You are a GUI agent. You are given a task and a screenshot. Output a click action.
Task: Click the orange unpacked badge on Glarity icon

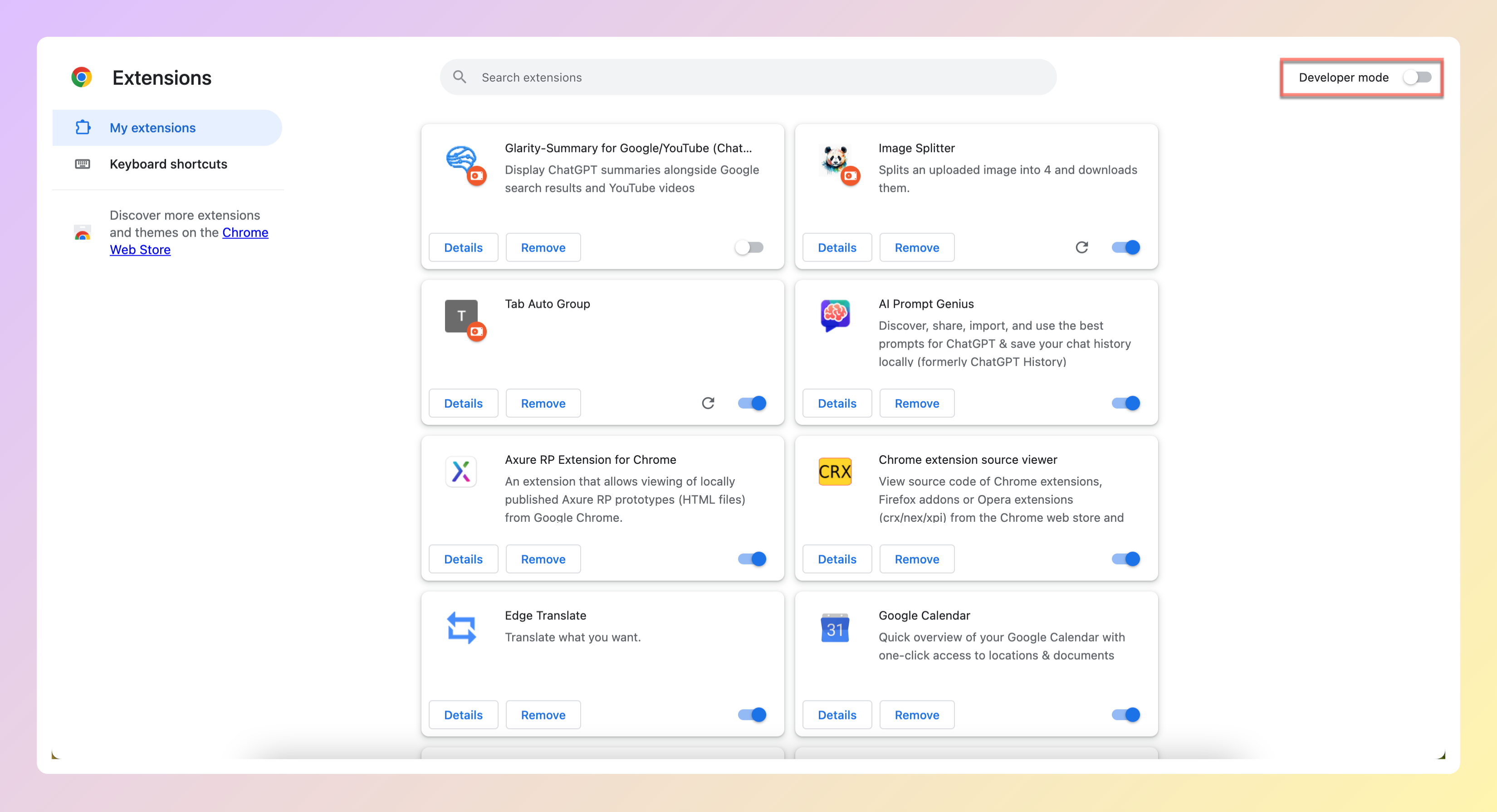477,175
